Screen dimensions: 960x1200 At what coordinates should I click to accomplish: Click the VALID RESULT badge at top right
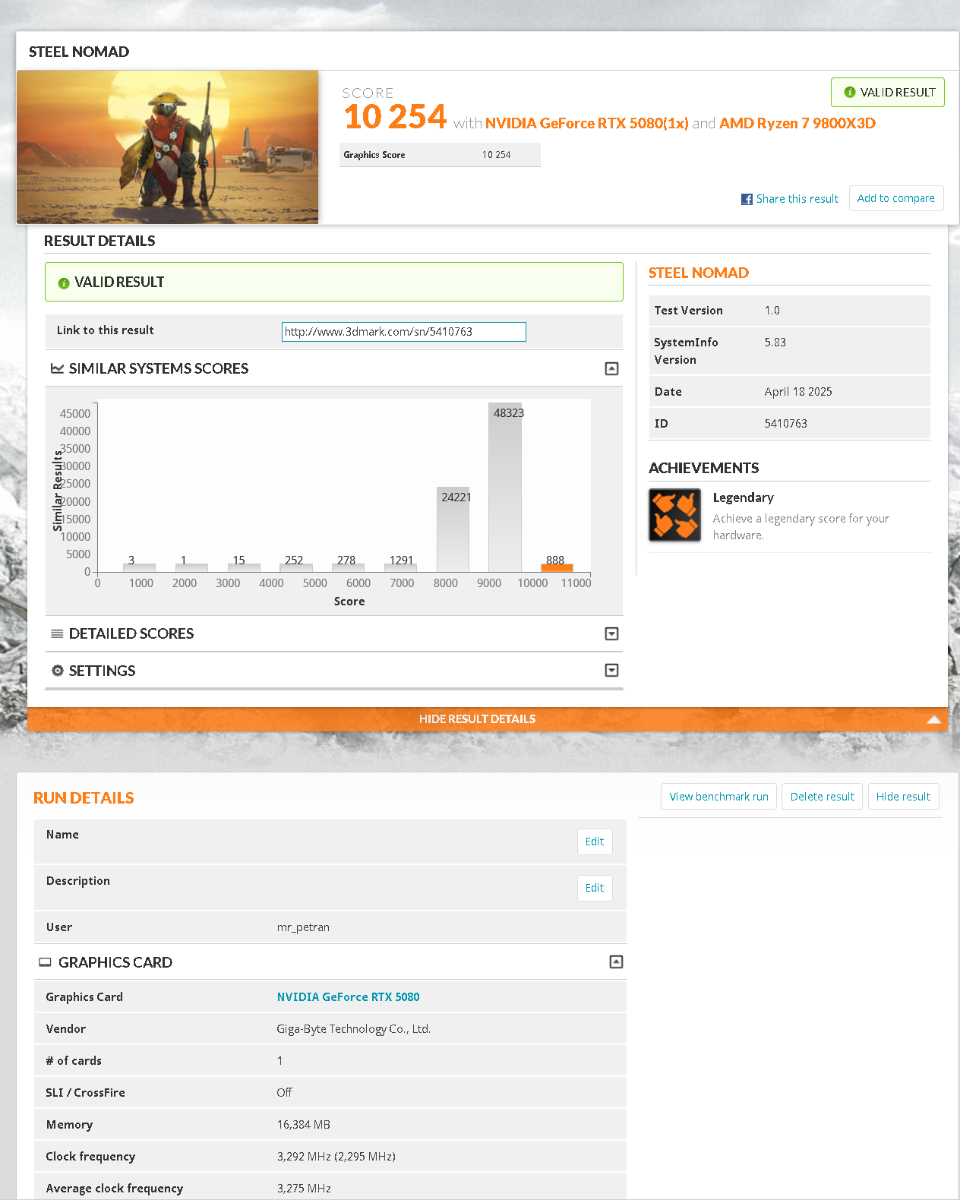[x=888, y=92]
